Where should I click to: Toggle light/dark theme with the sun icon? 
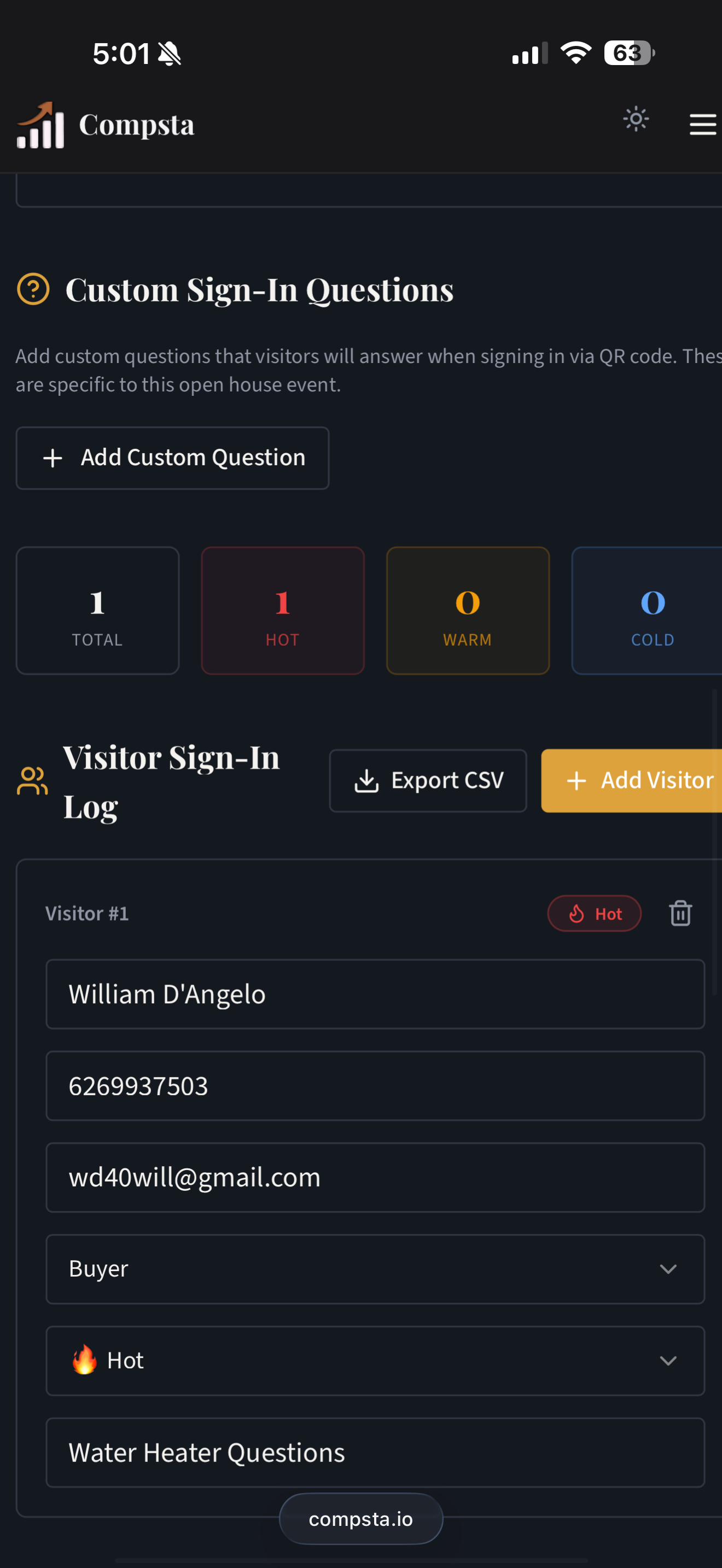[636, 120]
